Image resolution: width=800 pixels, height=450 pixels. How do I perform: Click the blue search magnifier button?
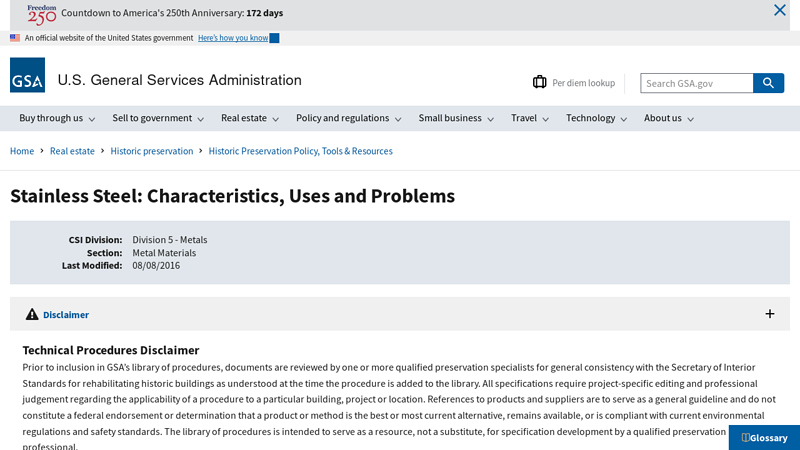point(768,83)
